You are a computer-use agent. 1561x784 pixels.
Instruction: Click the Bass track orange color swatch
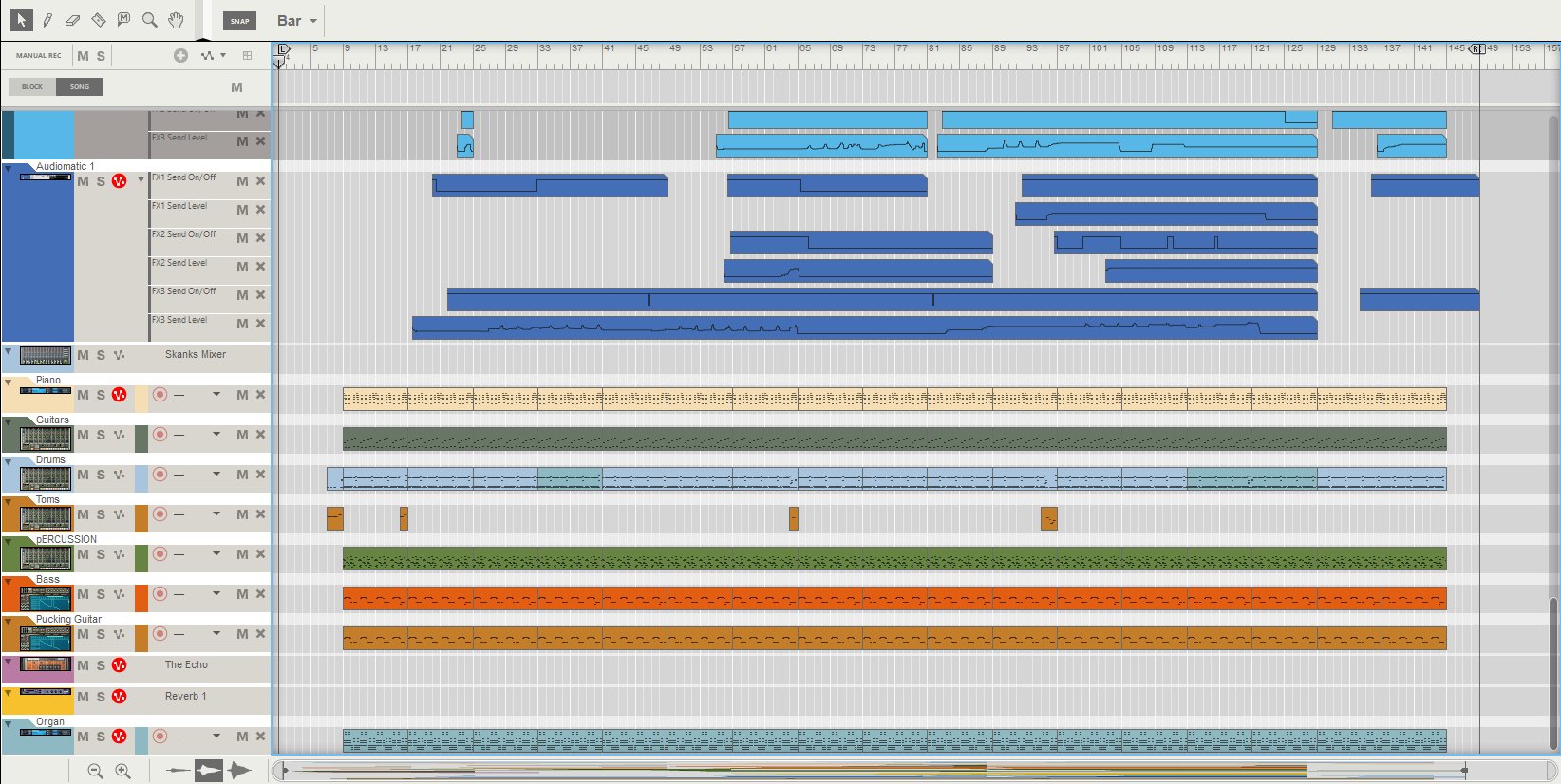click(141, 598)
